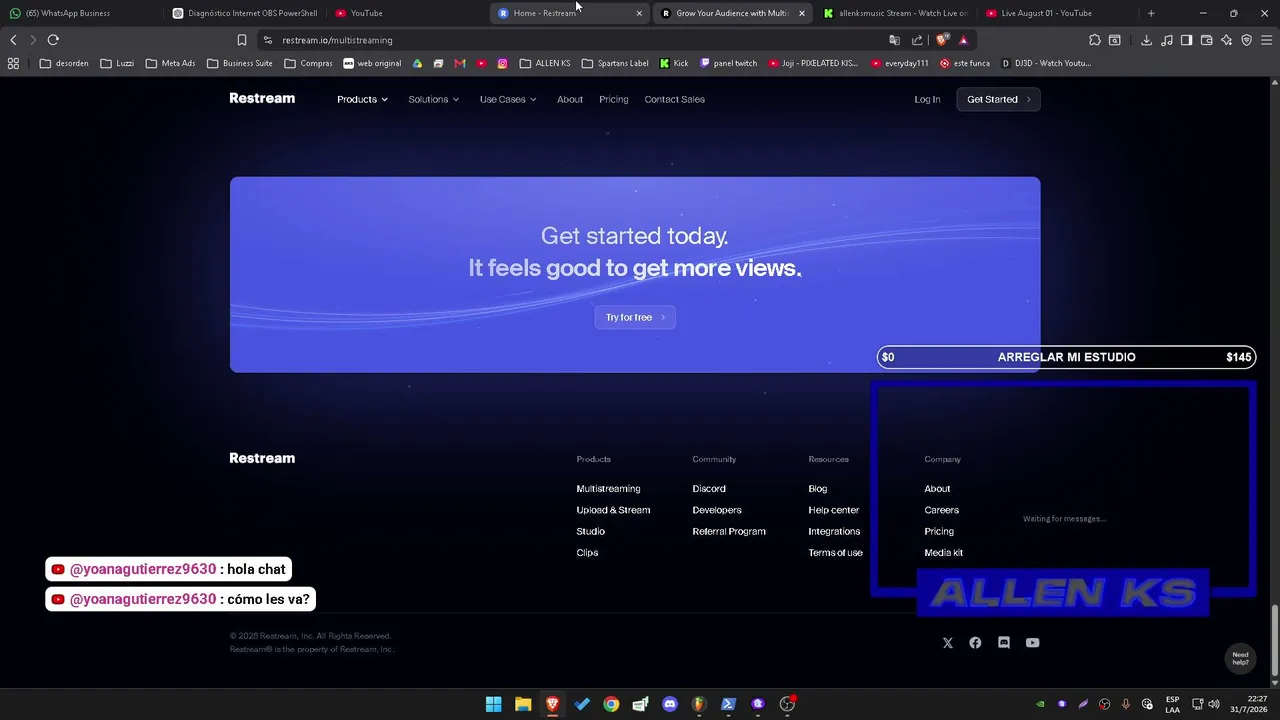Bookmark this page with bookmark icon

pyautogui.click(x=242, y=40)
